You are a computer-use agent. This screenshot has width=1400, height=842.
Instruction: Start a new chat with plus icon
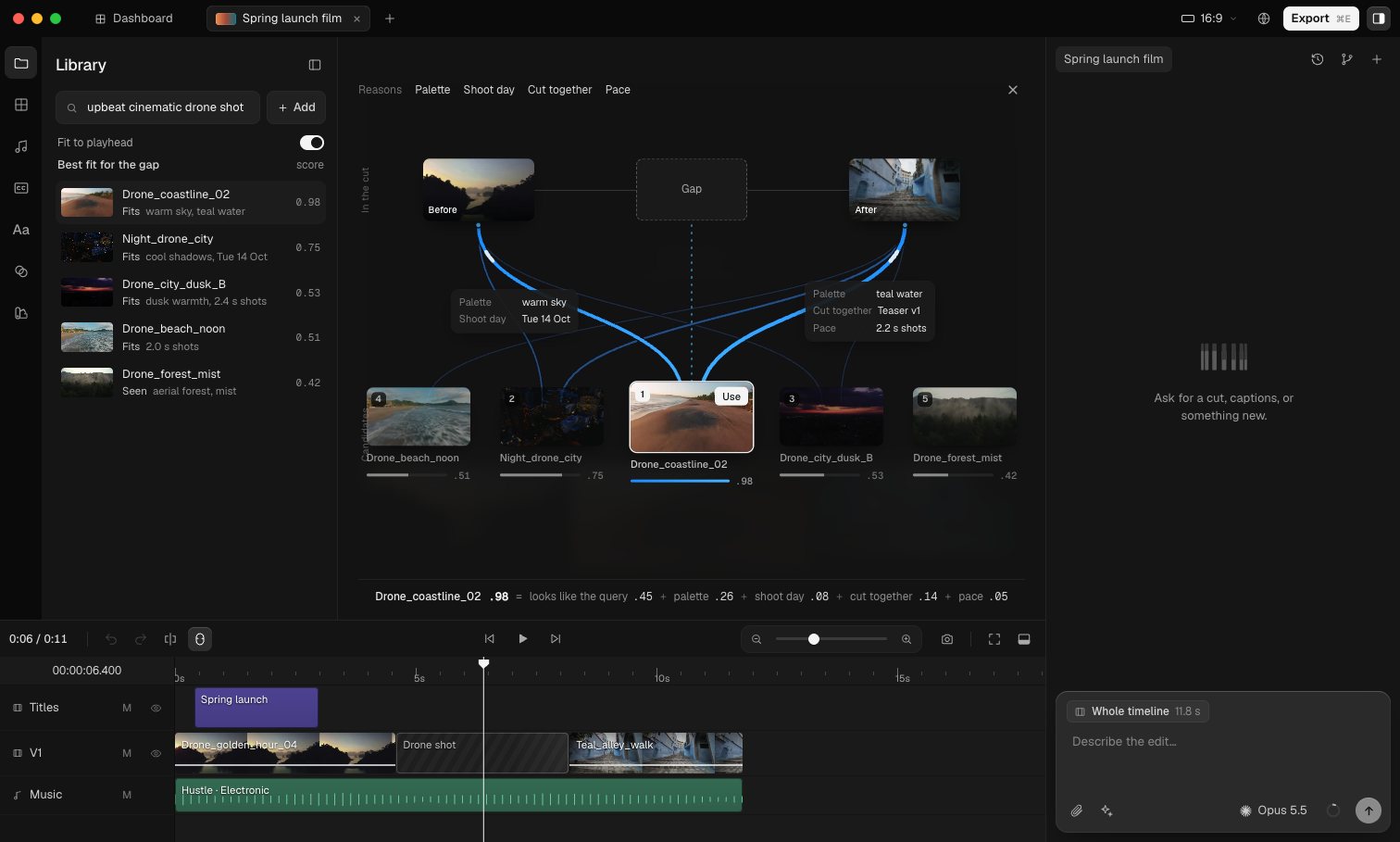(1377, 59)
